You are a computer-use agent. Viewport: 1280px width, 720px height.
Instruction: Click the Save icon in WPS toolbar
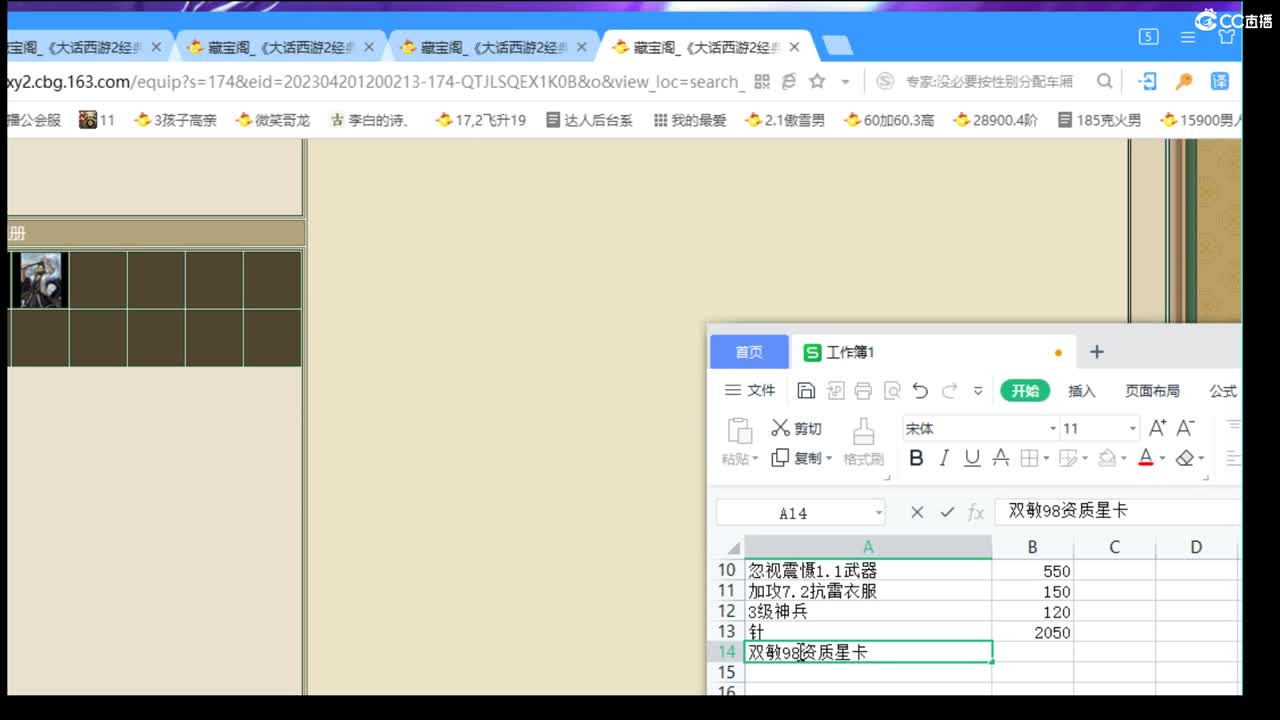(x=806, y=391)
